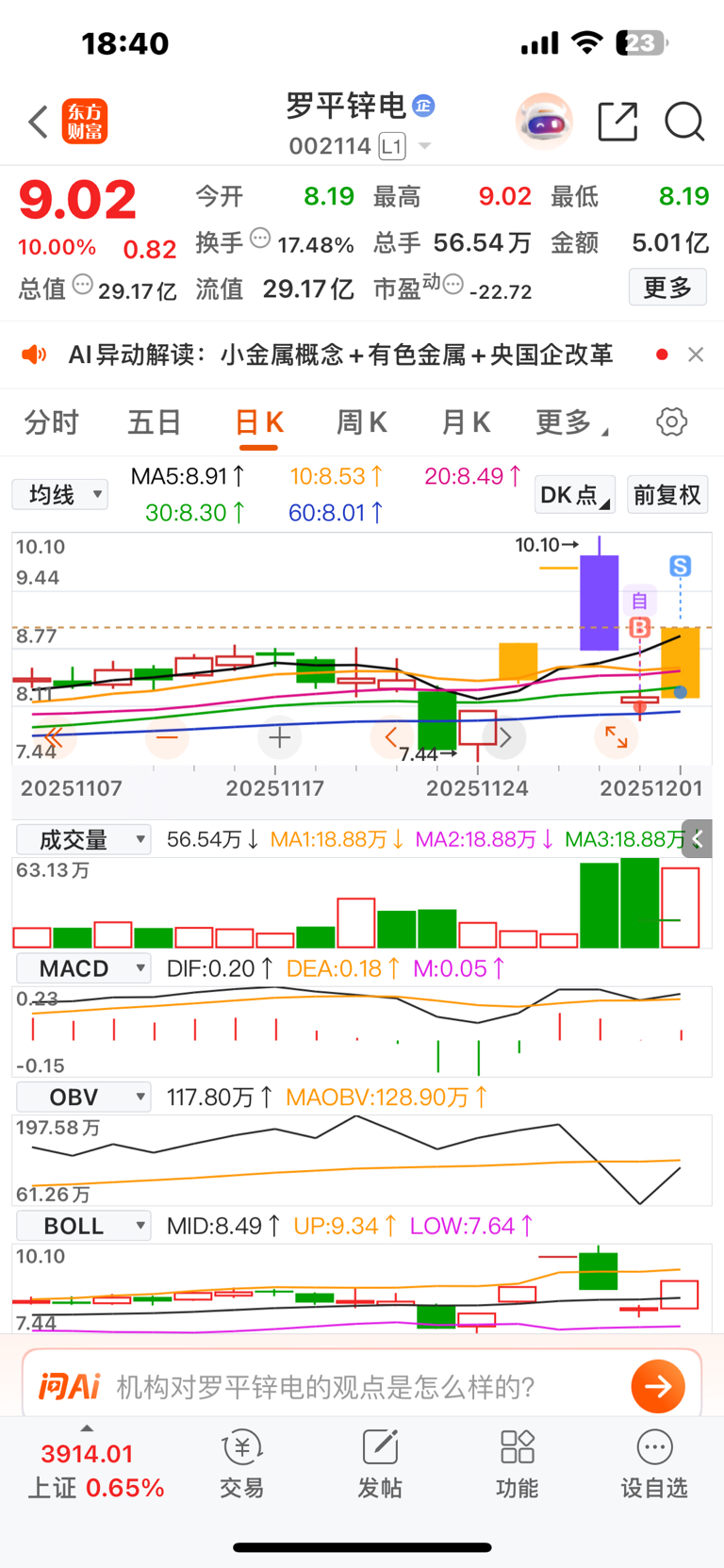The image size is (724, 1568).
Task: Open the 东方财富 logo icon
Action: pos(85,122)
